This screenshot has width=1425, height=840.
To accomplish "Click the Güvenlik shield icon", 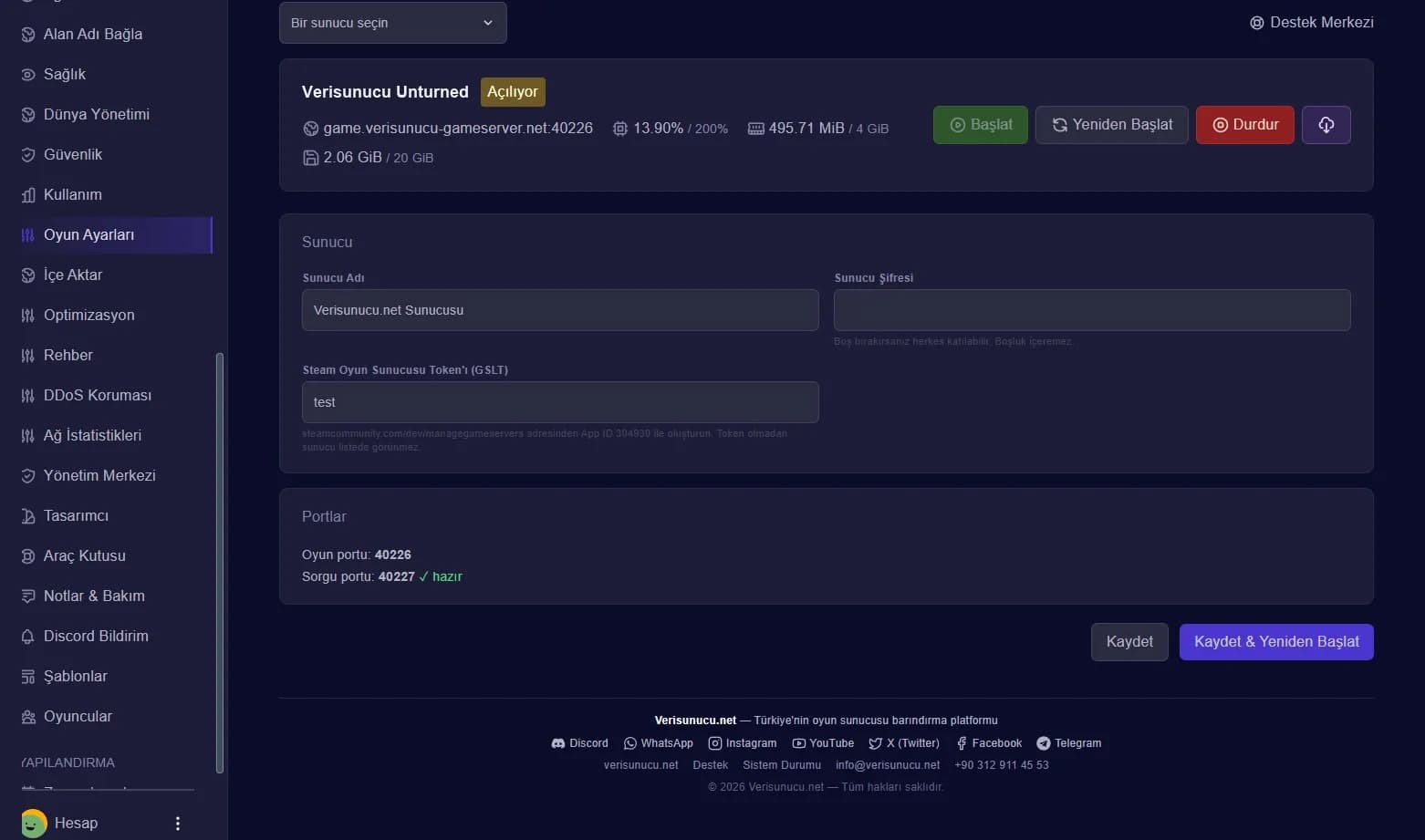I will pyautogui.click(x=28, y=155).
